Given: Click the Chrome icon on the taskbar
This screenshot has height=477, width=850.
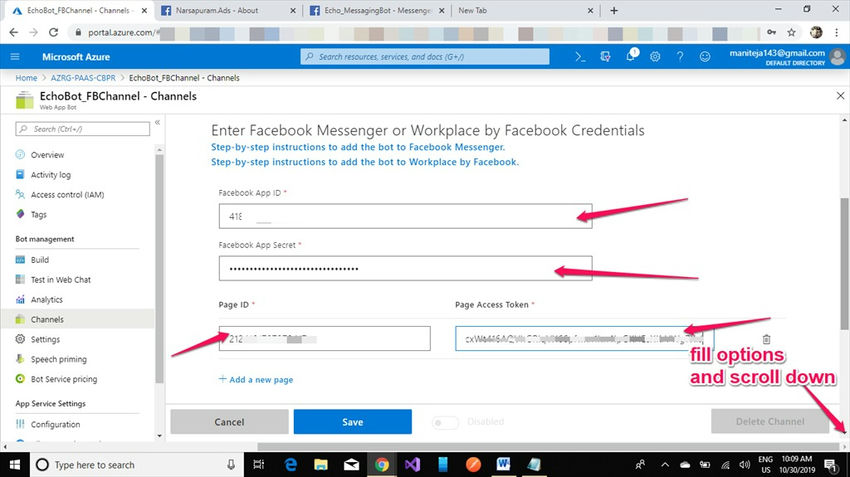Looking at the screenshot, I should pos(382,465).
